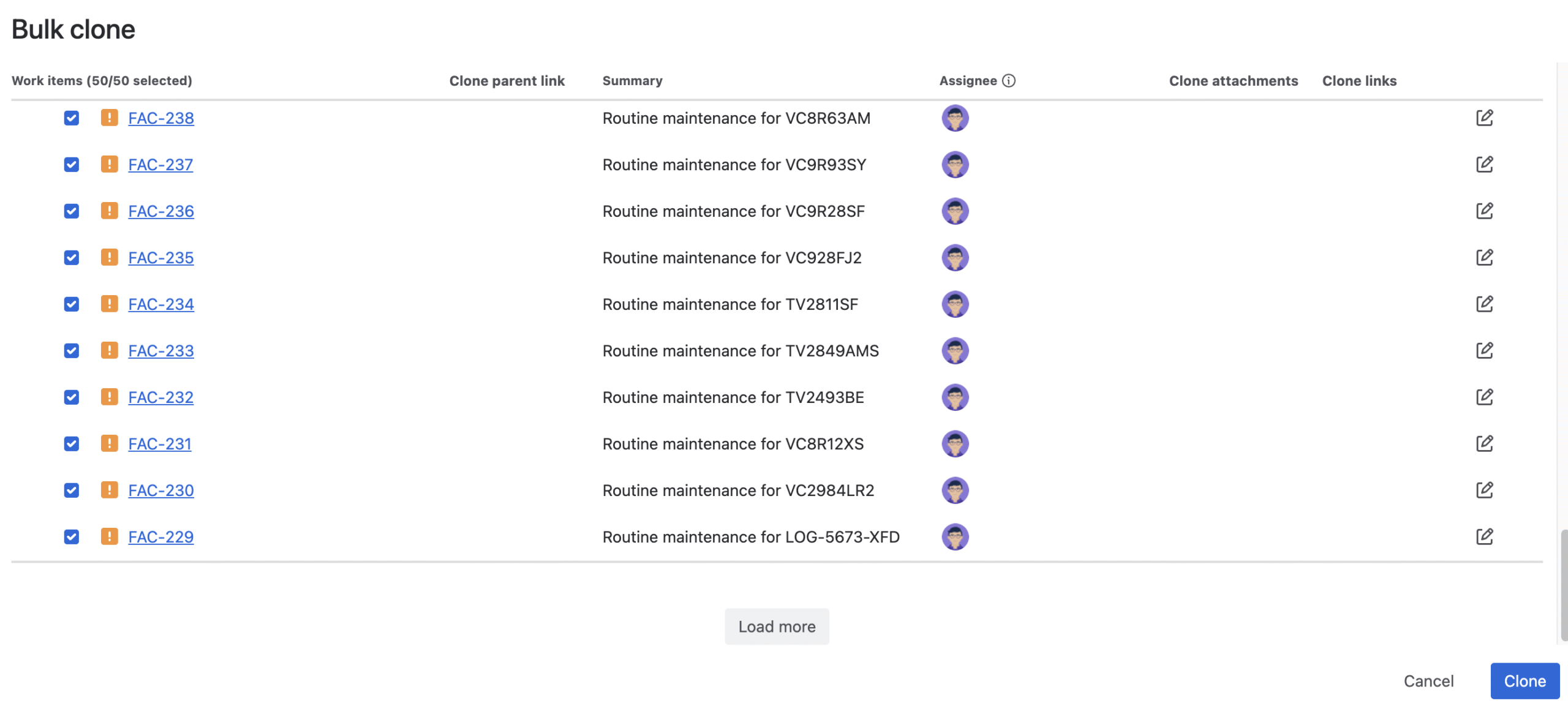The image size is (1568, 706).
Task: Click the Load more button
Action: click(x=777, y=626)
